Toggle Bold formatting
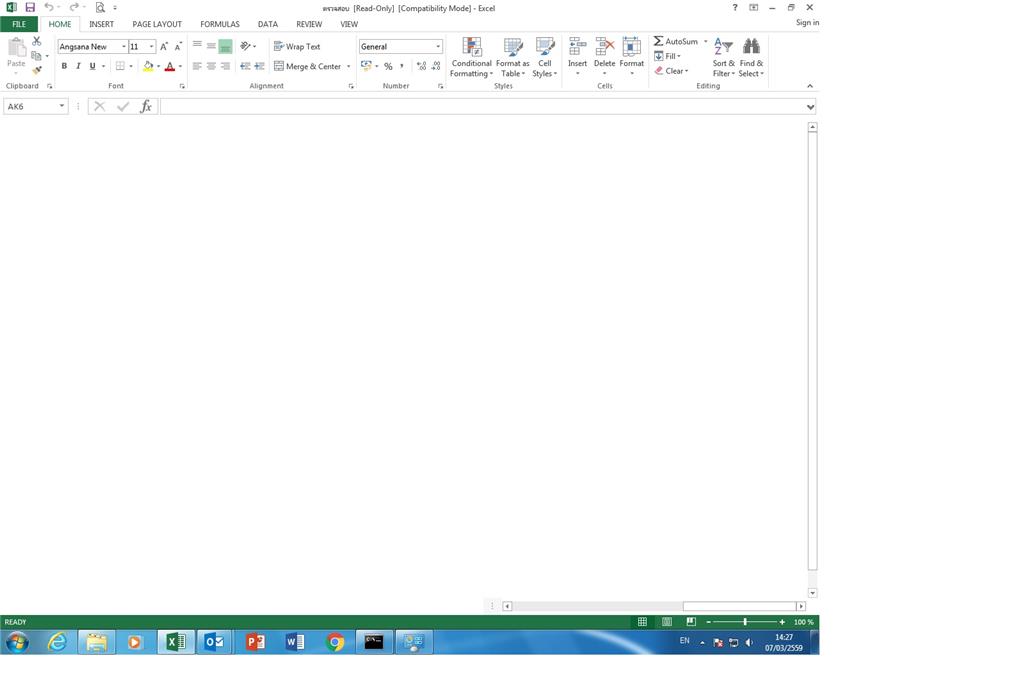 64,66
